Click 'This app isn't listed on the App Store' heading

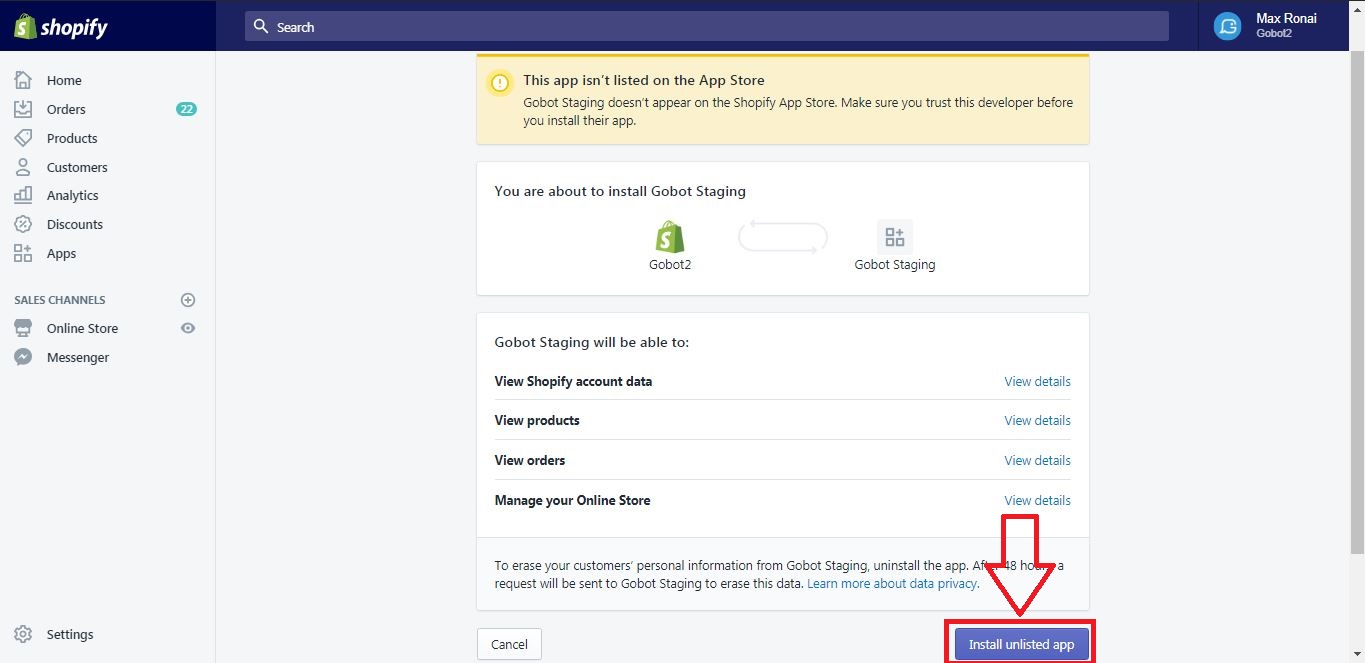(644, 80)
